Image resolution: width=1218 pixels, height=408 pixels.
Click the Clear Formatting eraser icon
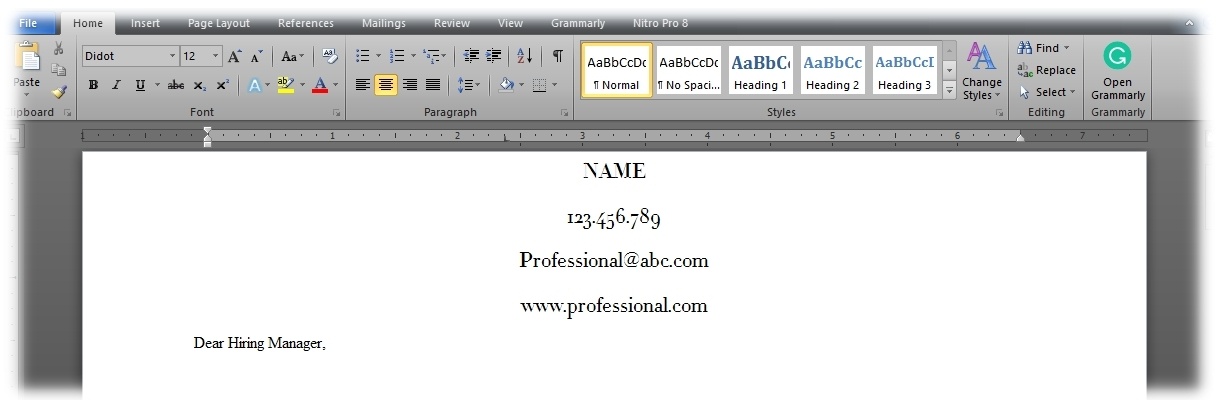[x=330, y=57]
